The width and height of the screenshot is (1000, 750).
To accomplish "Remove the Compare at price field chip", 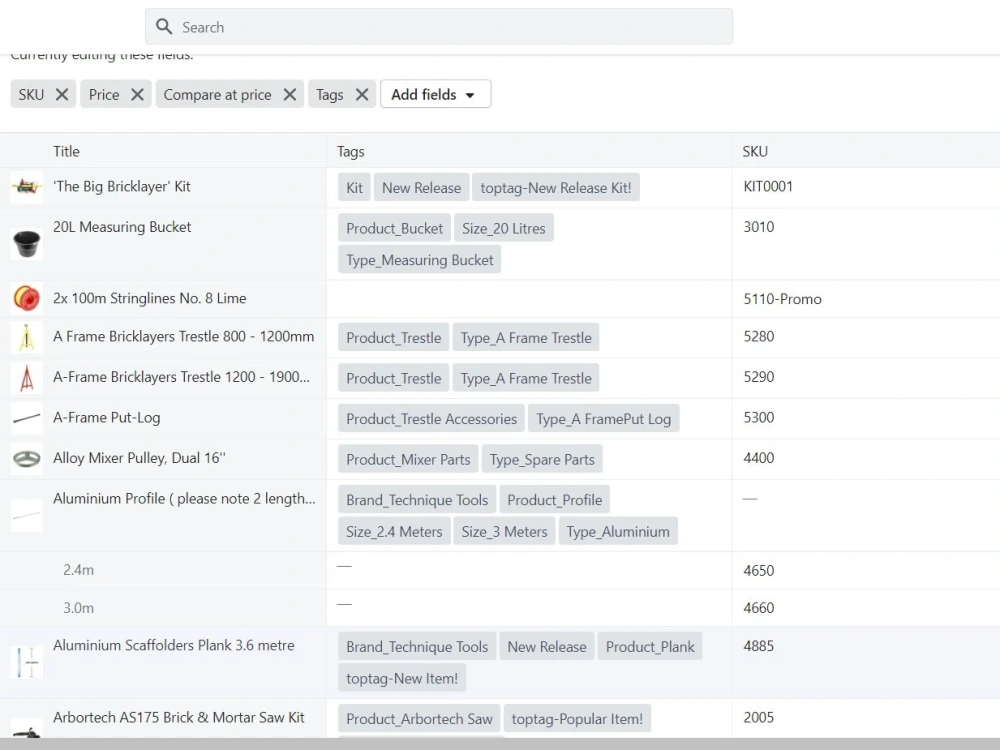I will coord(290,94).
